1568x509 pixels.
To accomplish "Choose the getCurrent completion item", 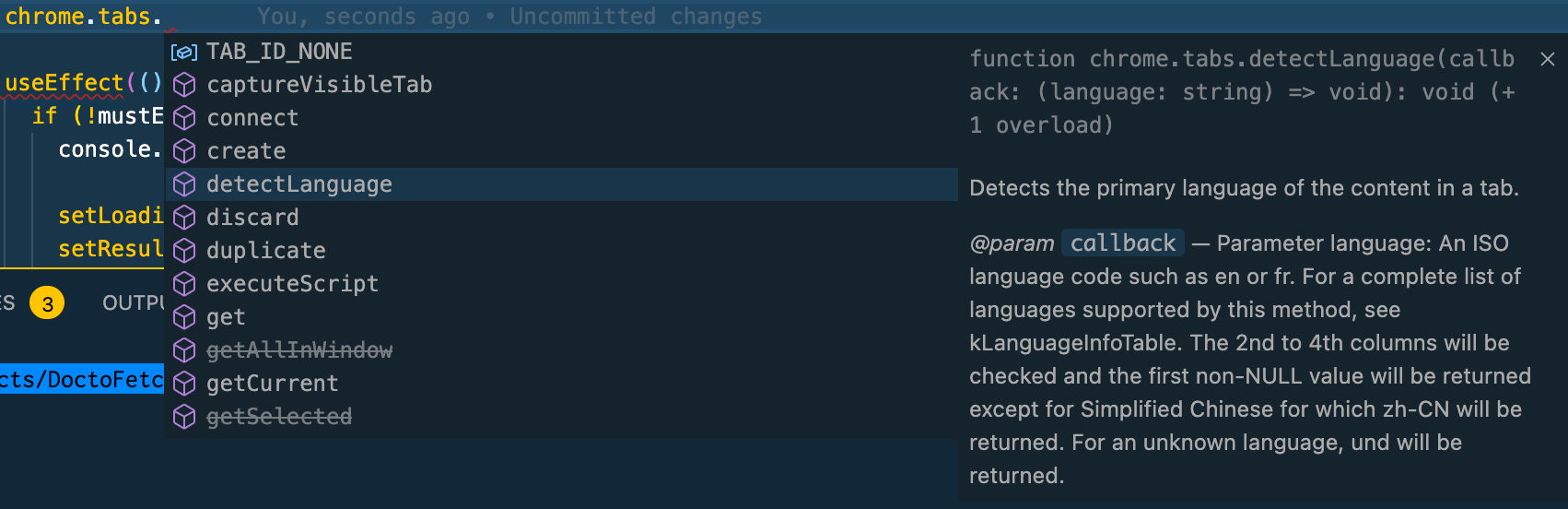I will click(272, 384).
